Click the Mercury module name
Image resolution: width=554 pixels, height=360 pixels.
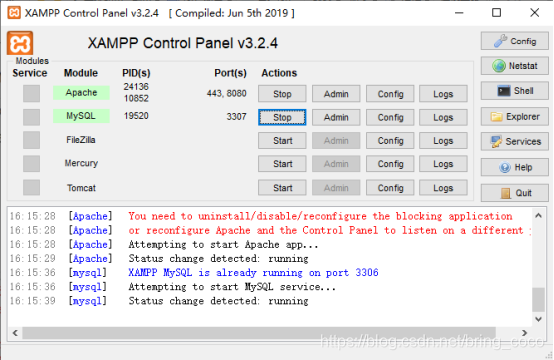81,163
